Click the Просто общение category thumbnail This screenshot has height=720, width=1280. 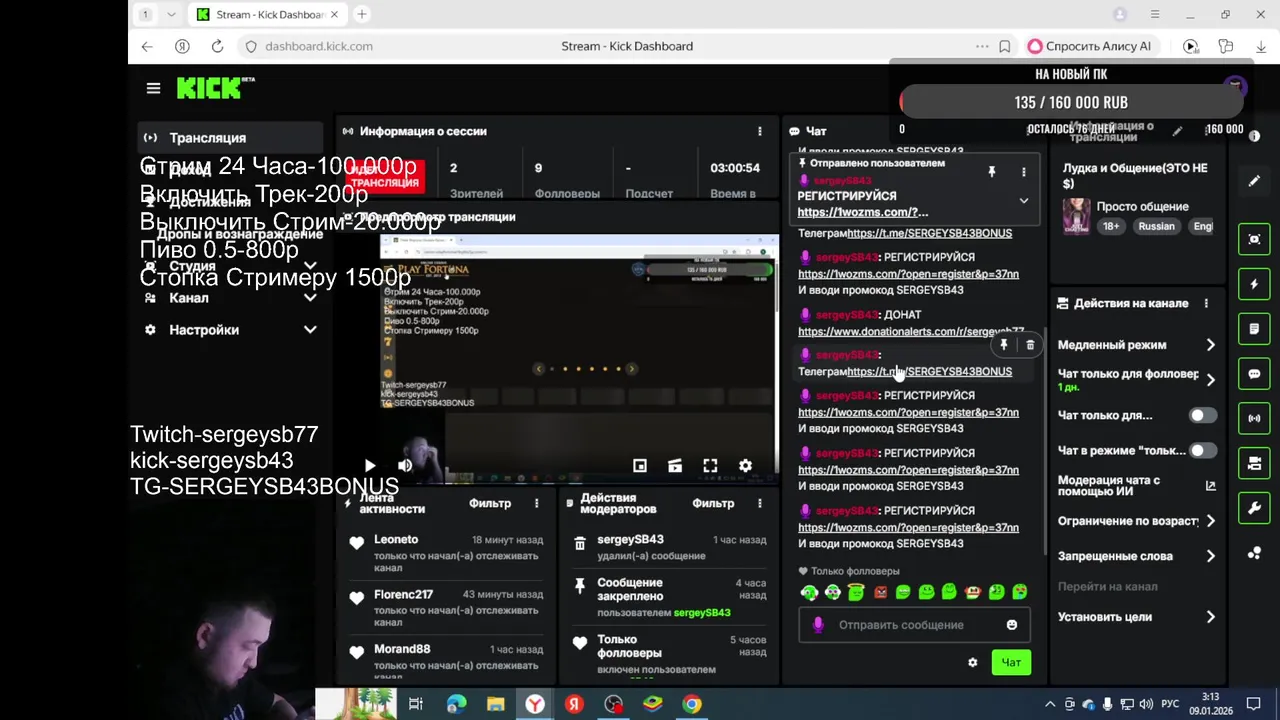1076,215
